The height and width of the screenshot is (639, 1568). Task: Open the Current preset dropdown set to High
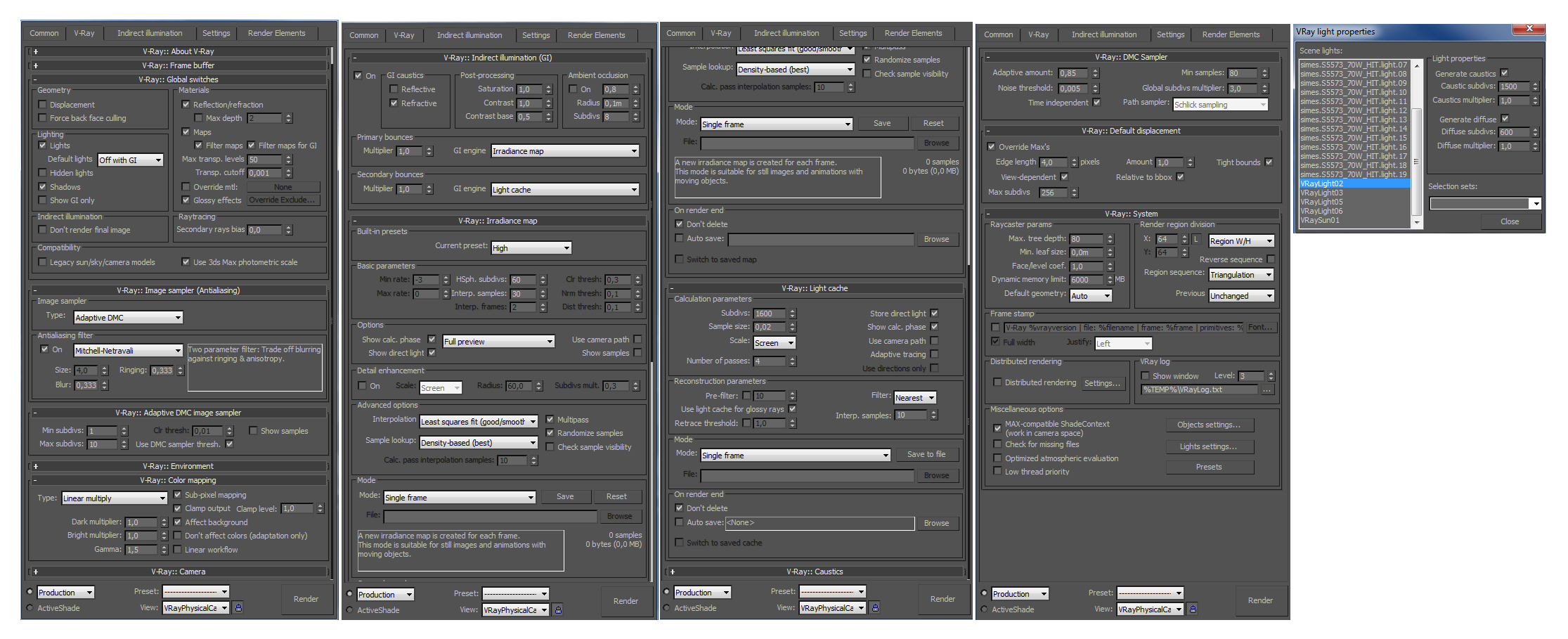531,248
